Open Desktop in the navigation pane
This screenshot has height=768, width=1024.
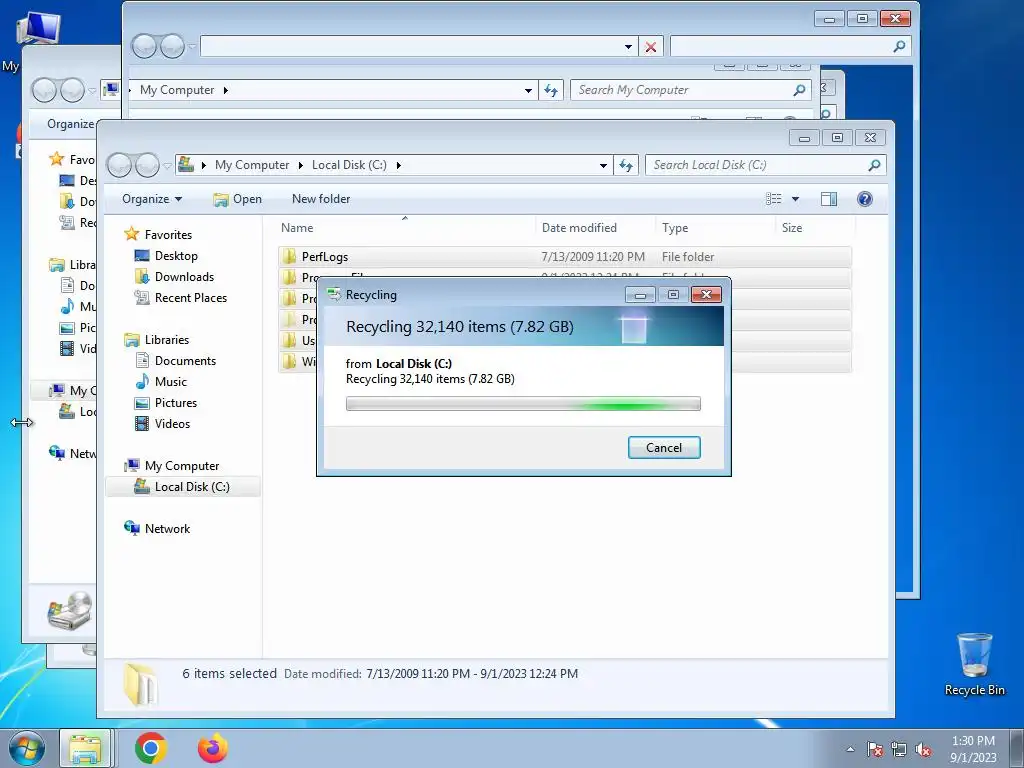(176, 255)
